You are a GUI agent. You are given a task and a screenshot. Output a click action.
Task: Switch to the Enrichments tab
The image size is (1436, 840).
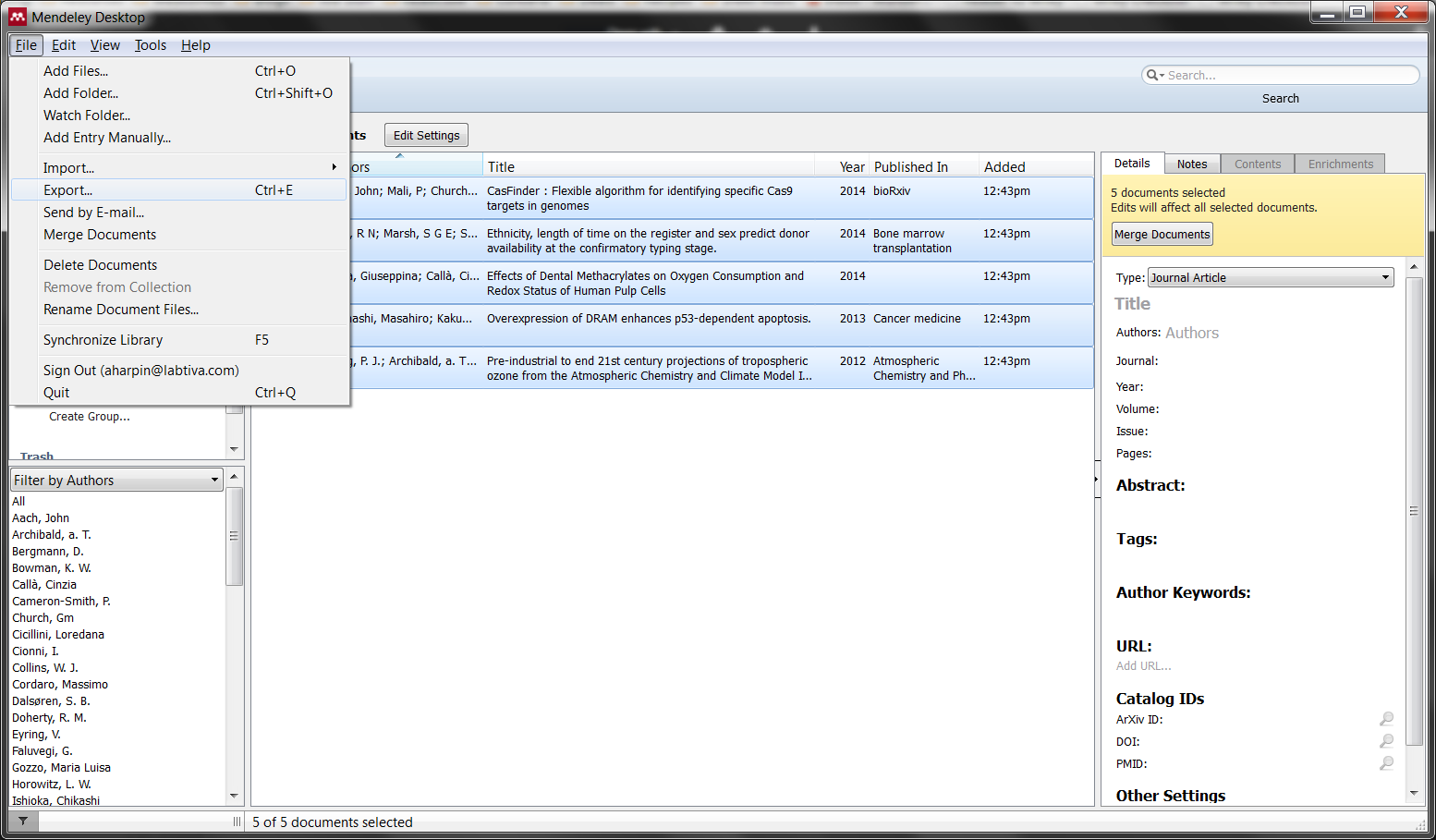1340,164
